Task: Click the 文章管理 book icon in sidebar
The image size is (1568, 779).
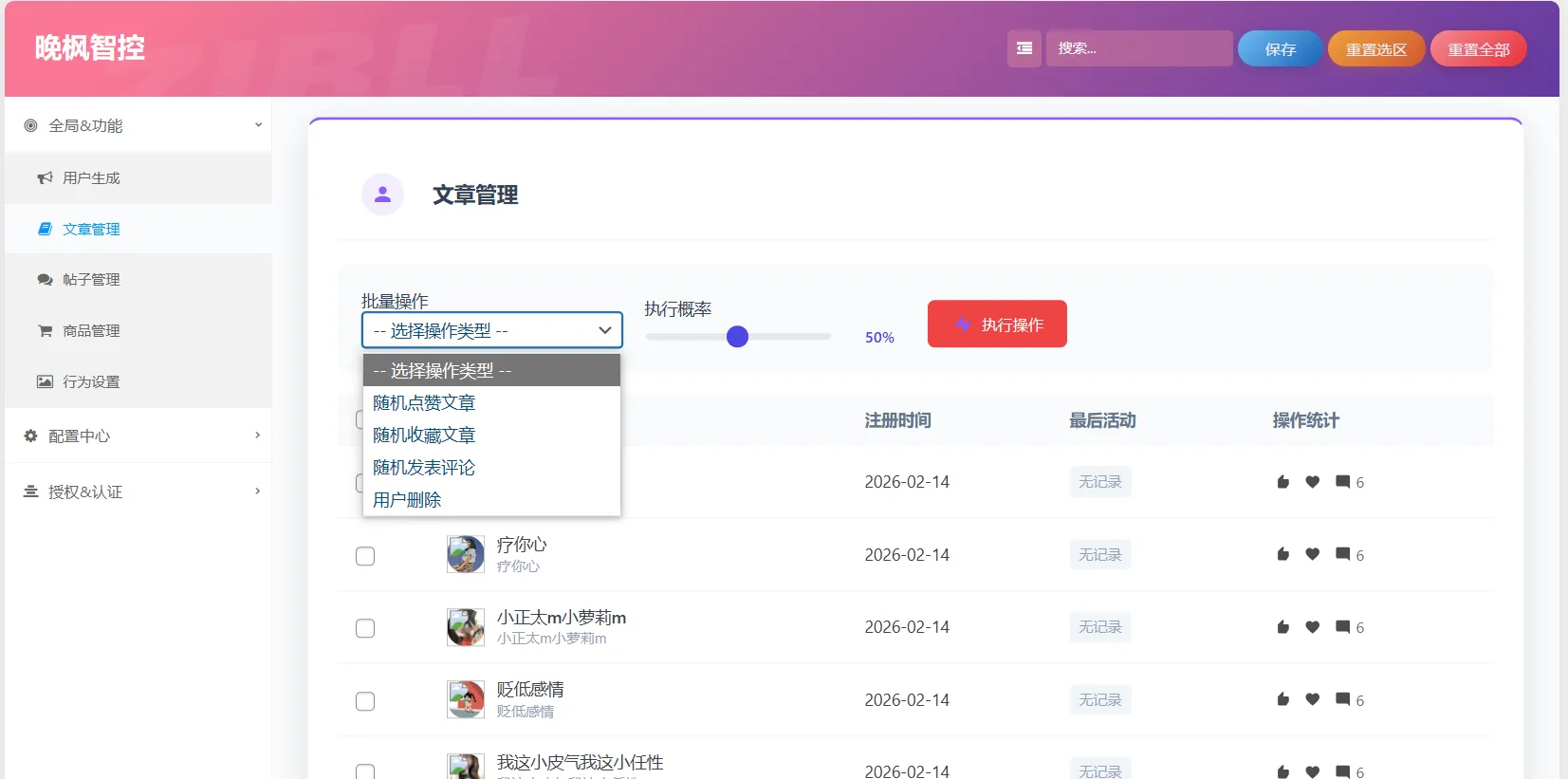Action: [x=45, y=229]
